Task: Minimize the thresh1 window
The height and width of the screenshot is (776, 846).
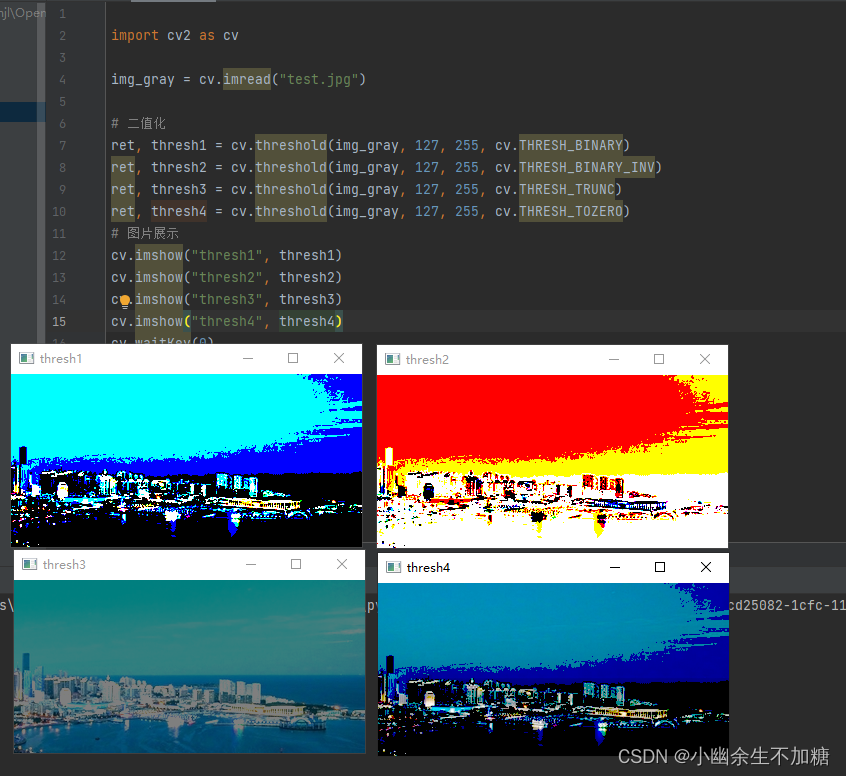Action: [x=248, y=358]
